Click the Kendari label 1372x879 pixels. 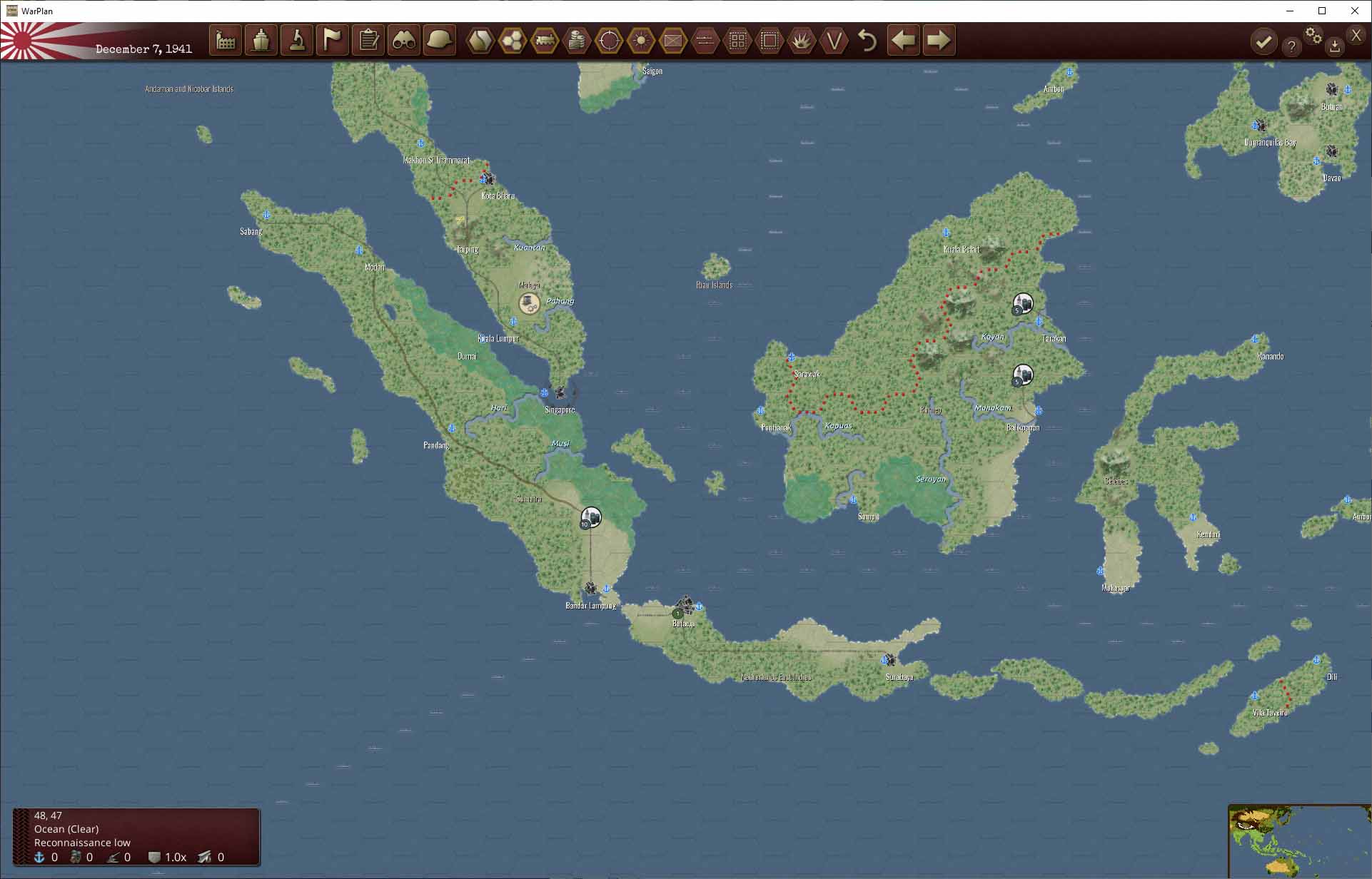1209,534
